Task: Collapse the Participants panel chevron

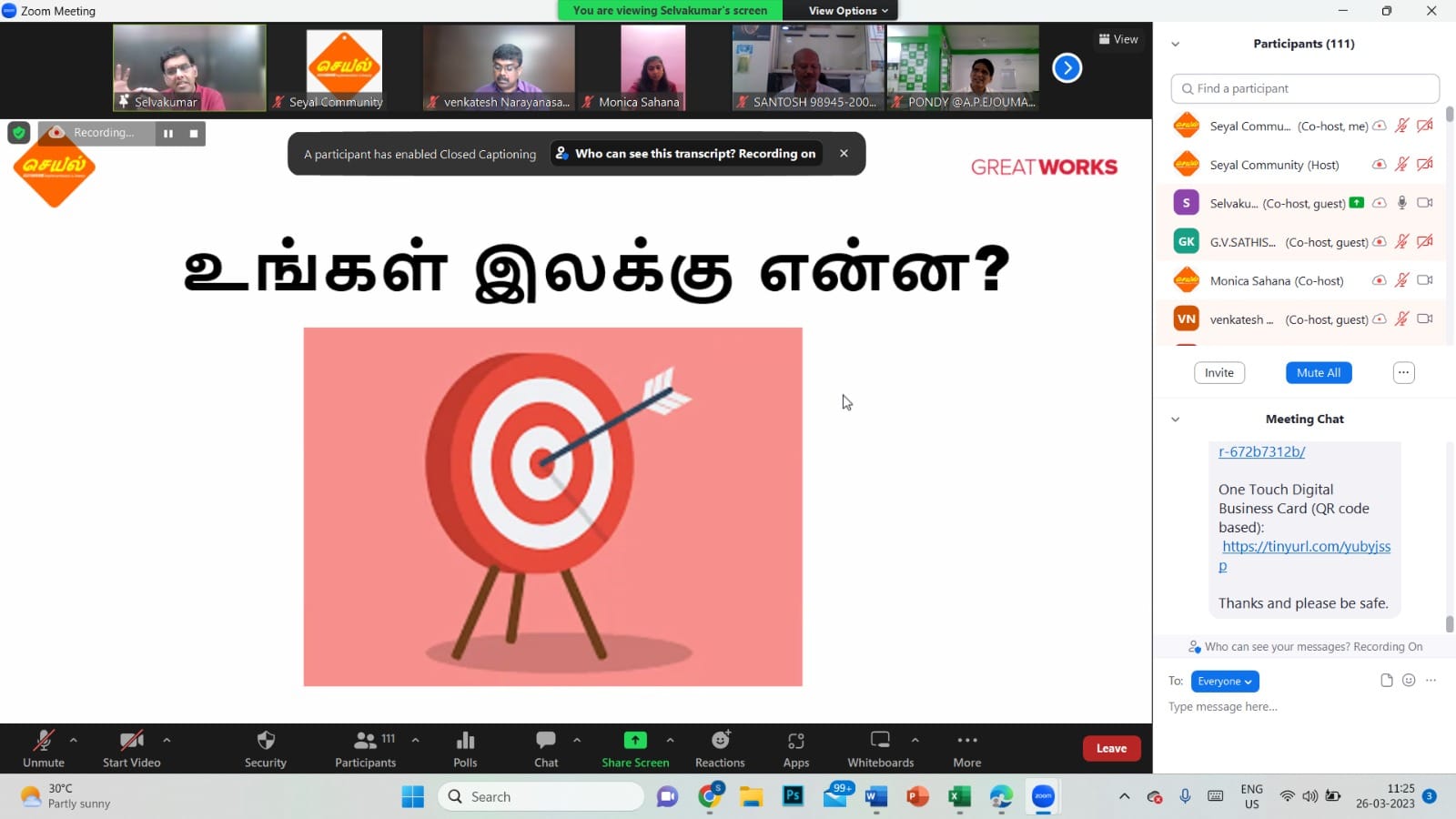Action: [1175, 44]
